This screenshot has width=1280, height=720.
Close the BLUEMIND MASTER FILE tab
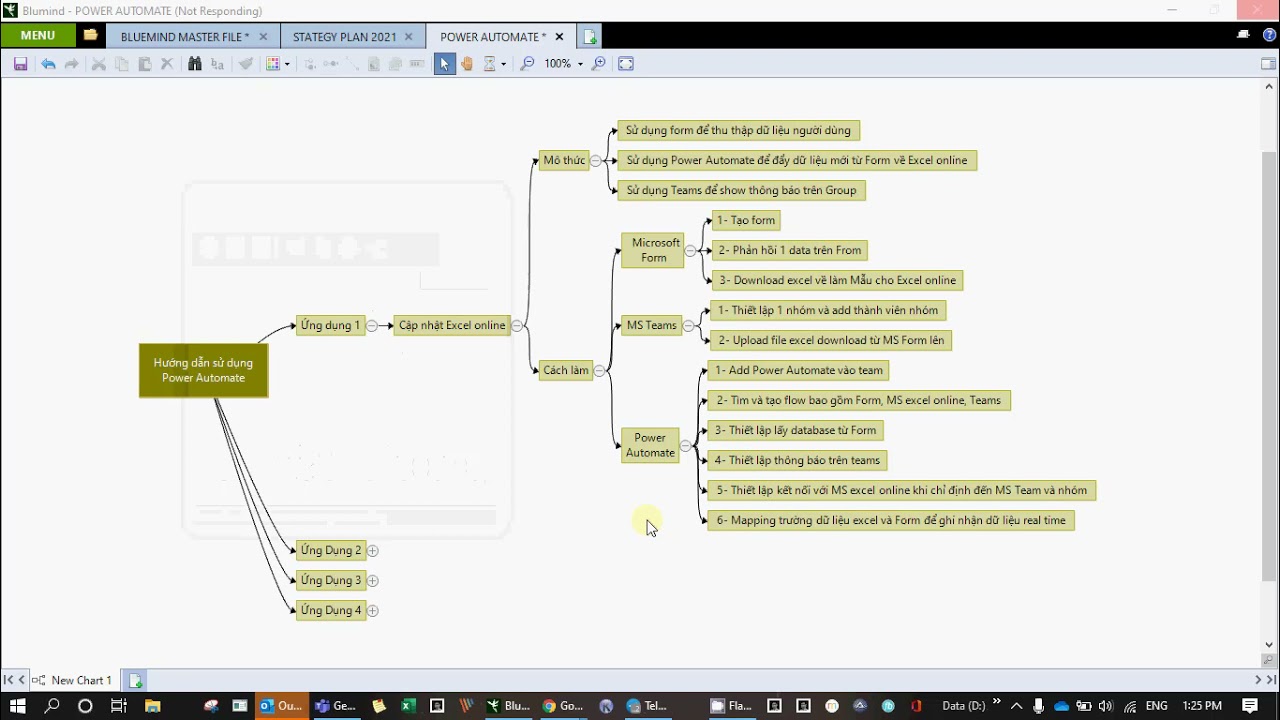pyautogui.click(x=263, y=37)
